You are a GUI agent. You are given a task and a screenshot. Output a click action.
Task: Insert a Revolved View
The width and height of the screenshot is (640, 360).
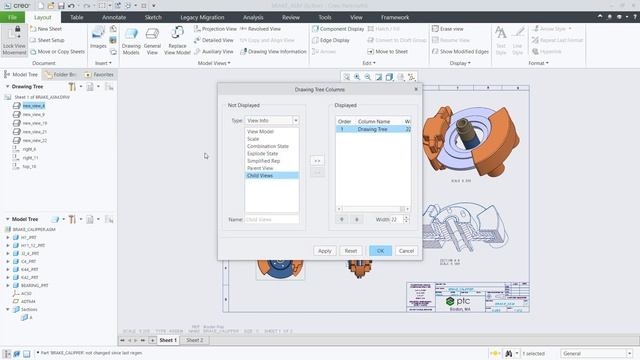tap(260, 29)
